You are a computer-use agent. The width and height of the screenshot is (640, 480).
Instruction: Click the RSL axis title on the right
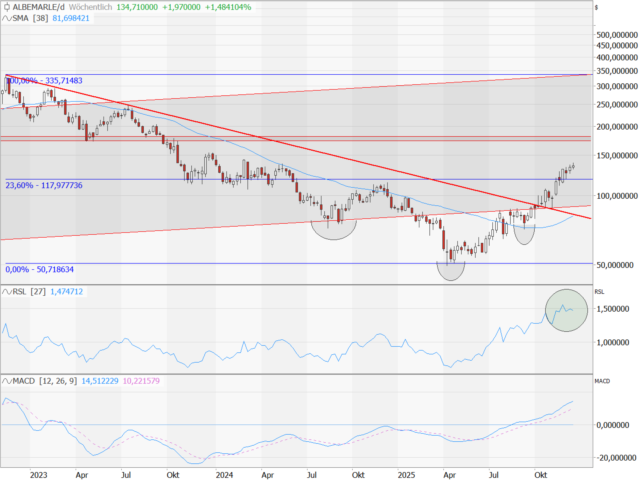[599, 292]
